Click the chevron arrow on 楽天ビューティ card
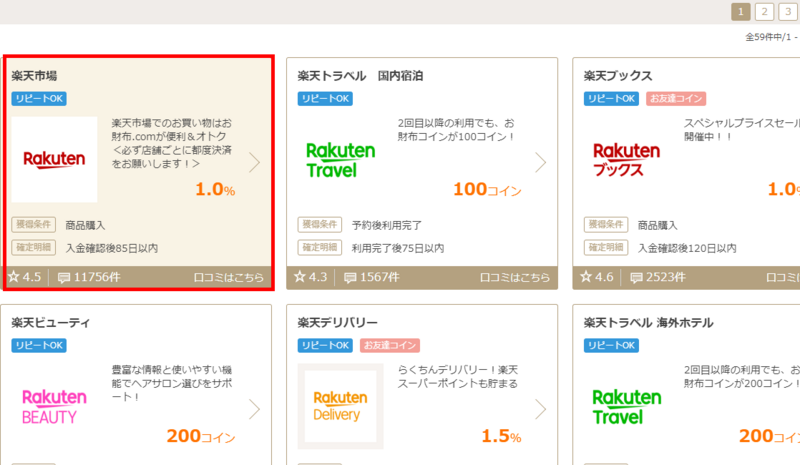 coord(254,409)
